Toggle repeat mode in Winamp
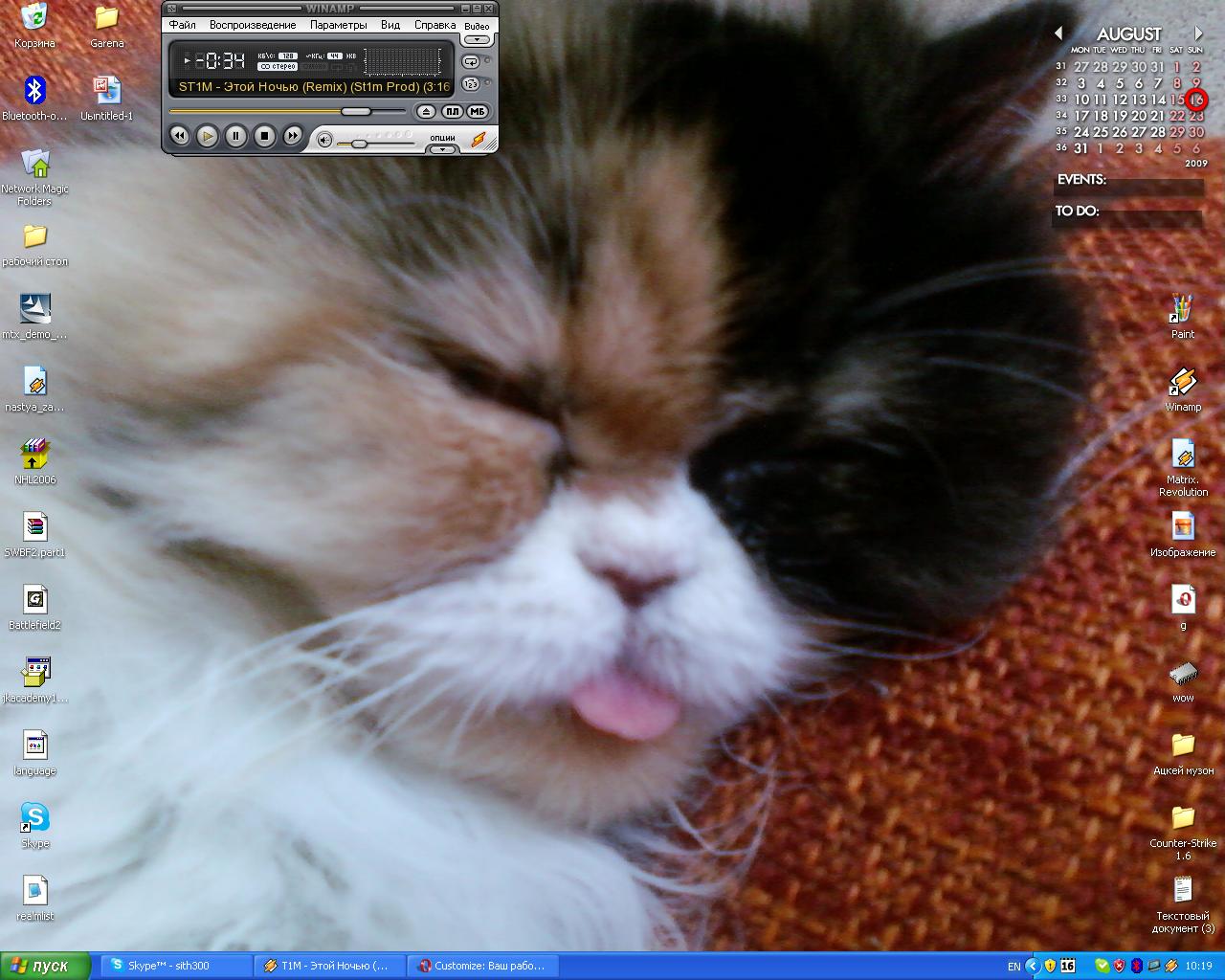 (x=471, y=61)
